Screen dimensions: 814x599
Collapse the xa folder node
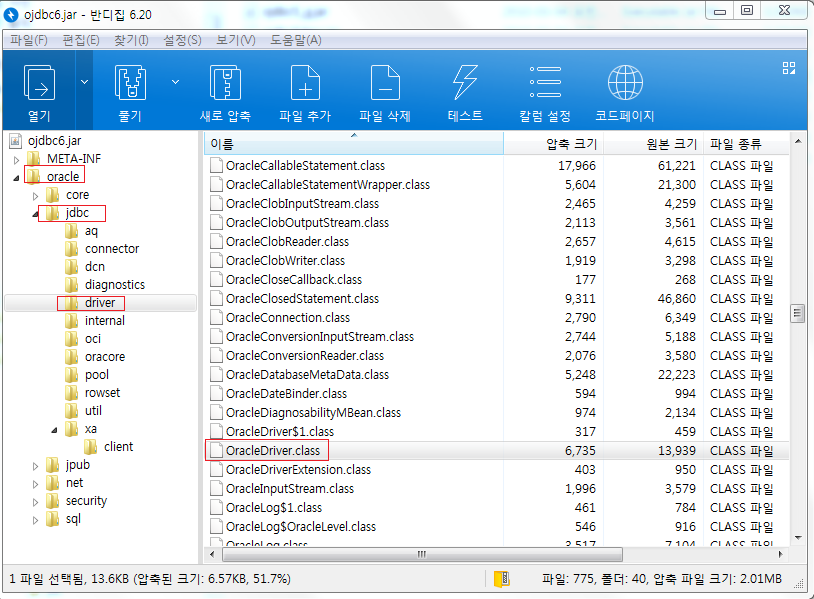click(55, 430)
